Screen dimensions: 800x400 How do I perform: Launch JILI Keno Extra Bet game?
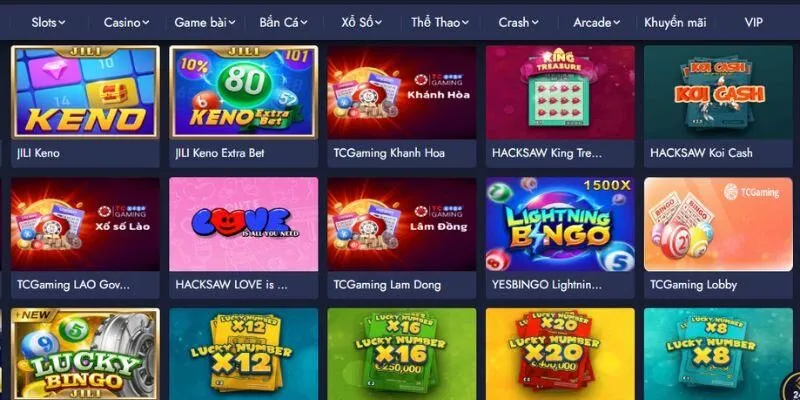243,92
